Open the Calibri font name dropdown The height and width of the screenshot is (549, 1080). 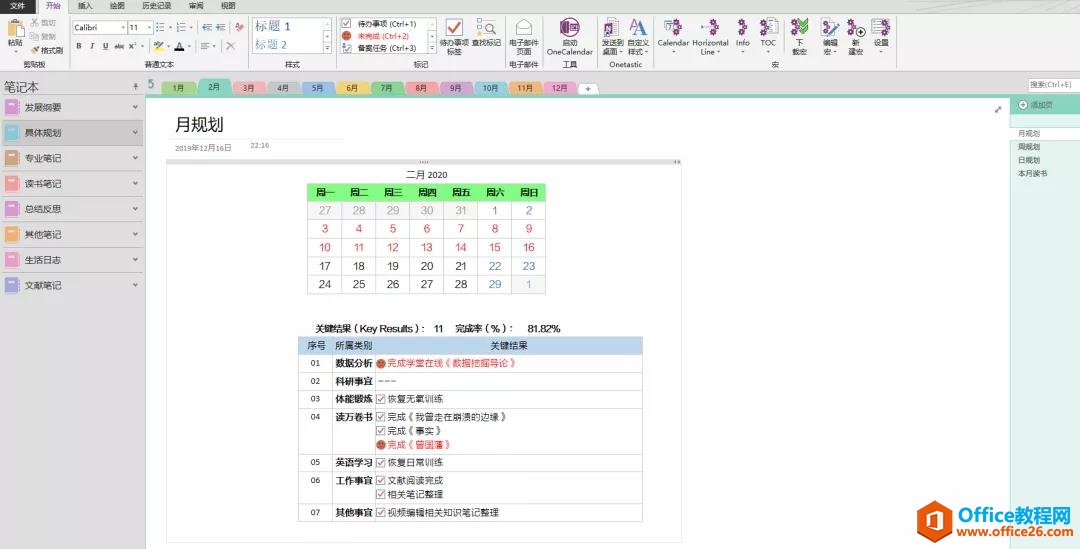[x=123, y=28]
